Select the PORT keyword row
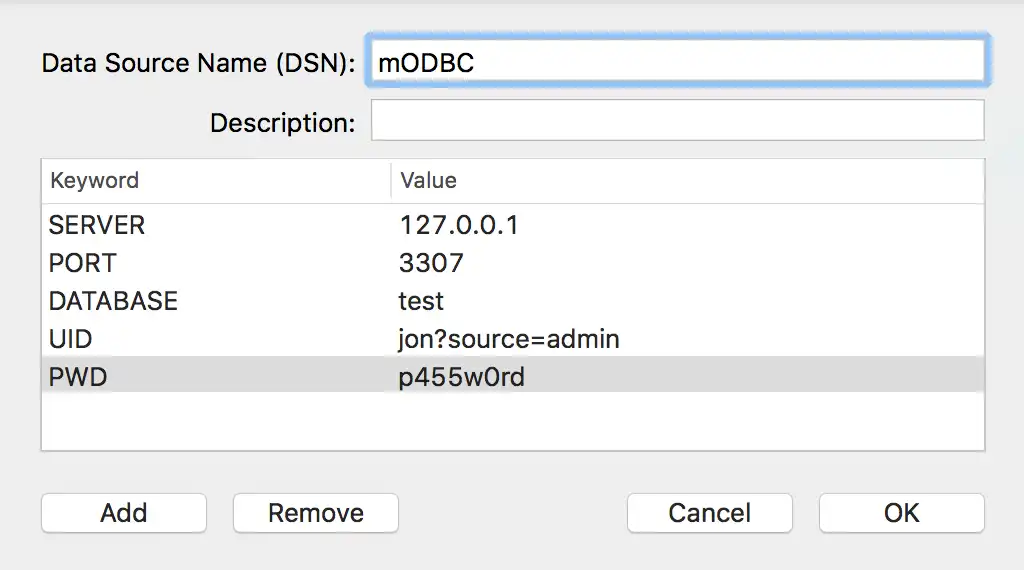Viewport: 1024px width, 570px height. coord(83,263)
